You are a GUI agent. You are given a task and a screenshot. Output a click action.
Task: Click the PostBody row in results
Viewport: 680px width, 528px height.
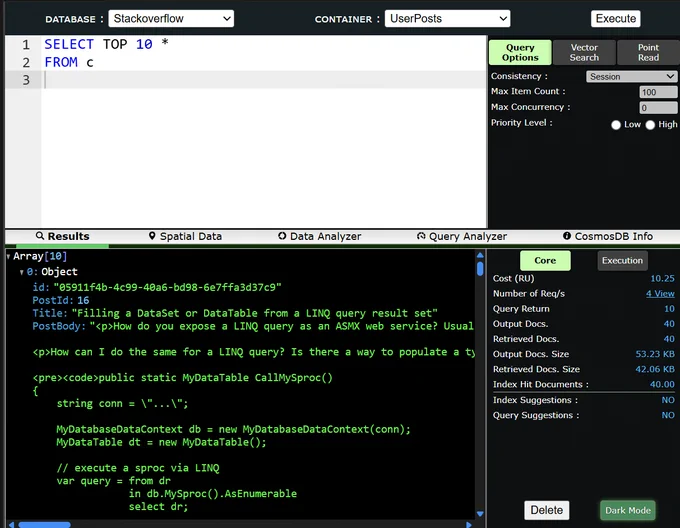point(253,326)
